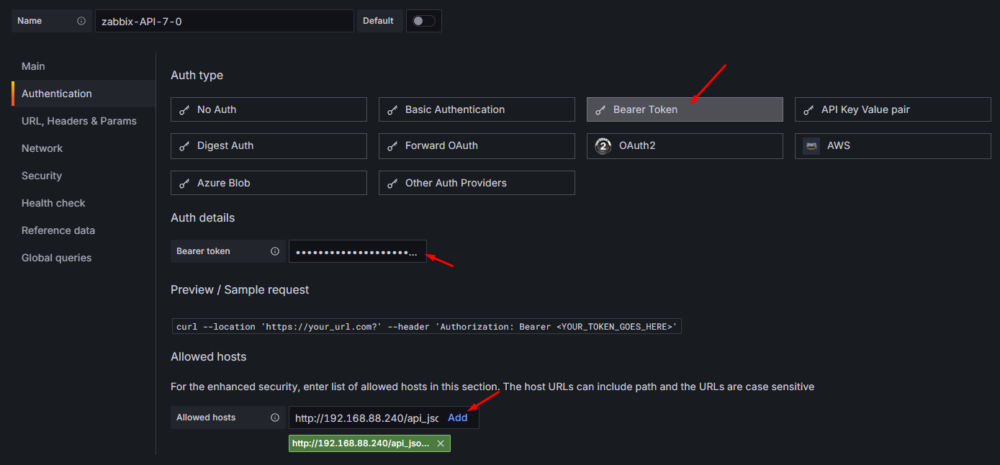Screen dimensions: 1000x465
Task: Select the Bearer Token auth type
Action: click(684, 109)
